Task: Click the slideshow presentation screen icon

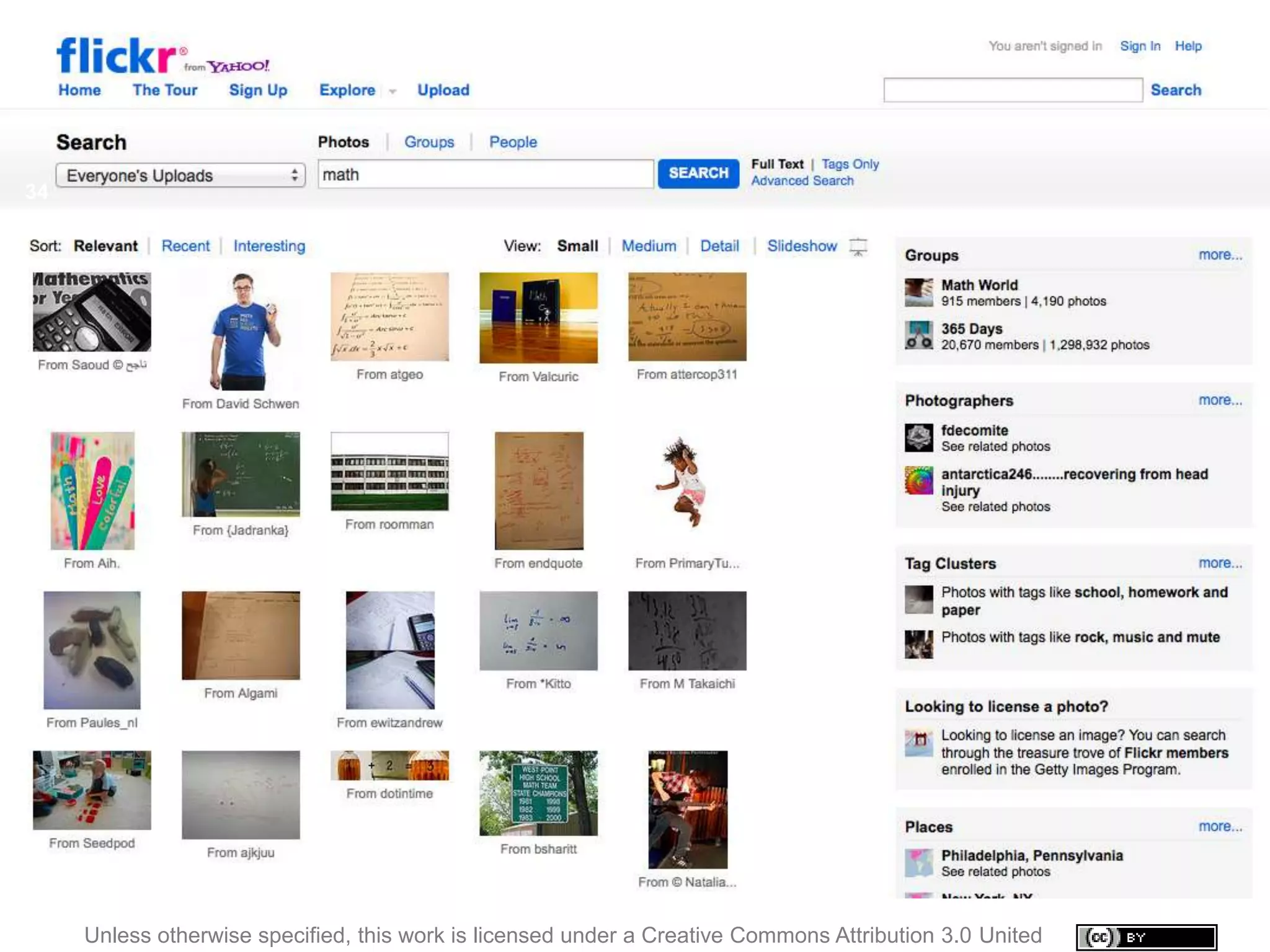Action: coord(858,247)
